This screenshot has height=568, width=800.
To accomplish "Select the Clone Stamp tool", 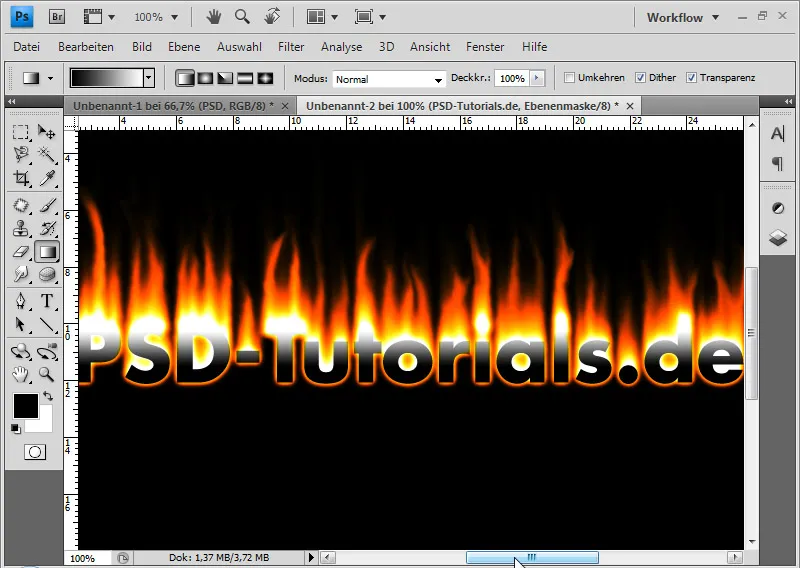I will tap(20, 228).
